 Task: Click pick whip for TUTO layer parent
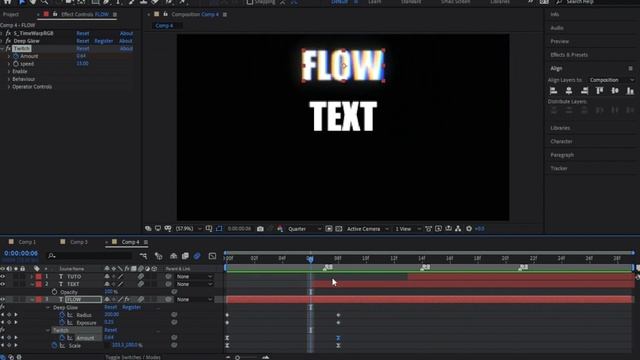(169, 277)
